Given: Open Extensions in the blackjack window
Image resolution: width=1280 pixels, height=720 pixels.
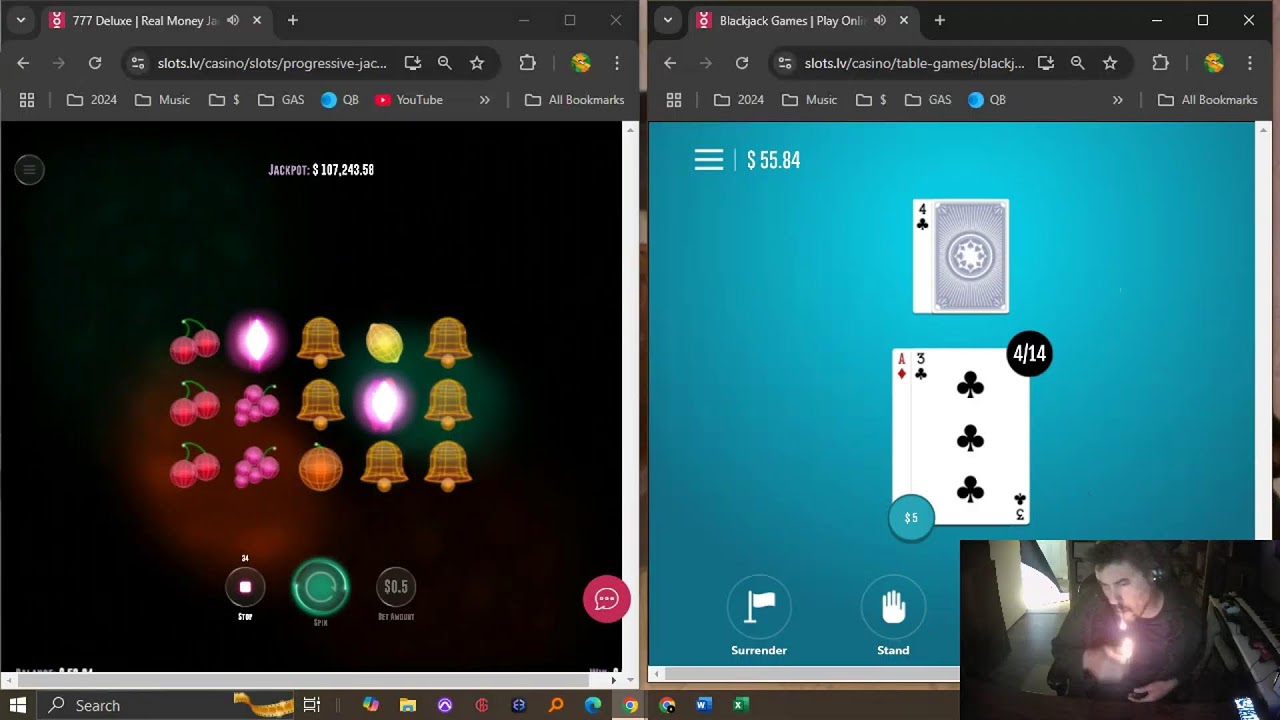Looking at the screenshot, I should point(1160,63).
